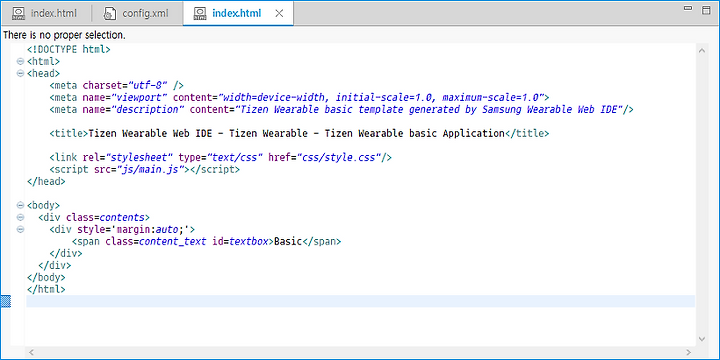Image resolution: width=720 pixels, height=360 pixels.
Task: Click the word Basic inside the span
Action: point(287,241)
